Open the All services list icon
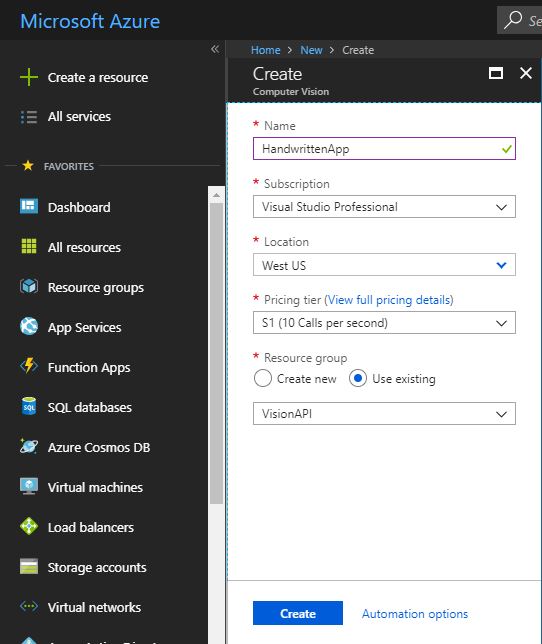This screenshot has width=542, height=644. (x=29, y=117)
